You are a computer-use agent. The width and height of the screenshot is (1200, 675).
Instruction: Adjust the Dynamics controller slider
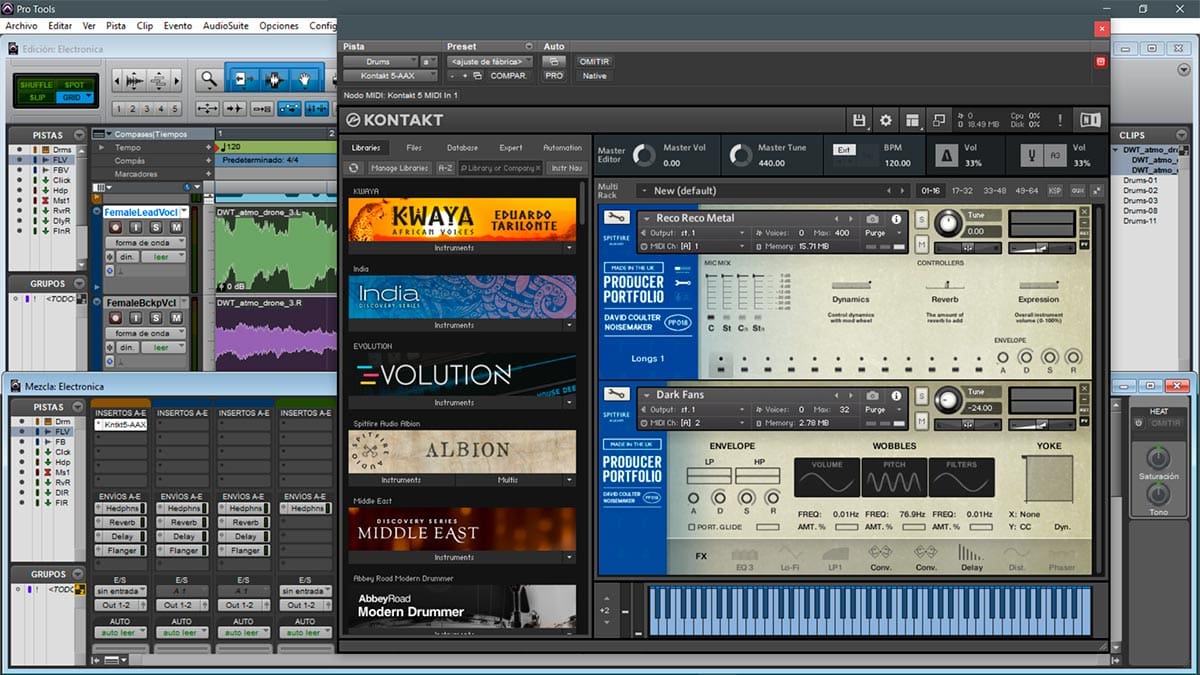(850, 284)
